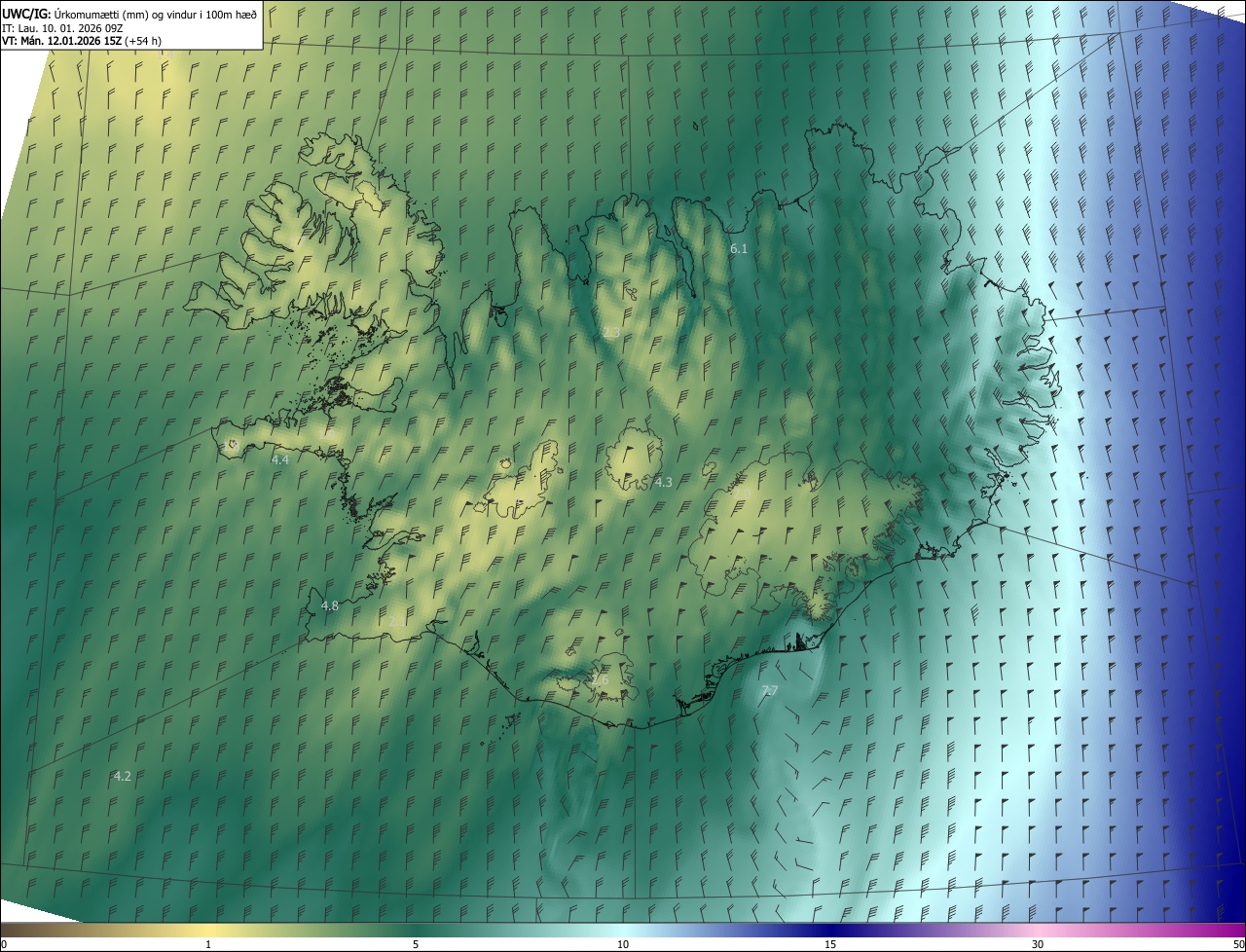
Task: Click the 2.6 value label on Mýrdalsjökull
Action: [600, 680]
